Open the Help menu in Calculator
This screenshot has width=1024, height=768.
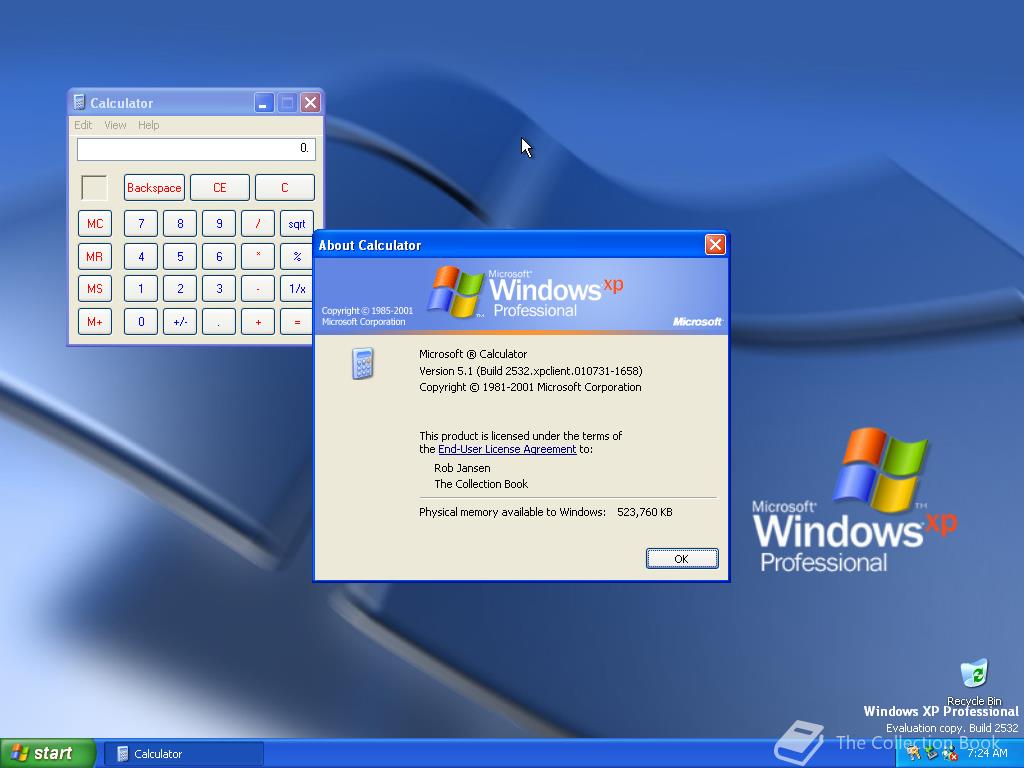click(148, 125)
